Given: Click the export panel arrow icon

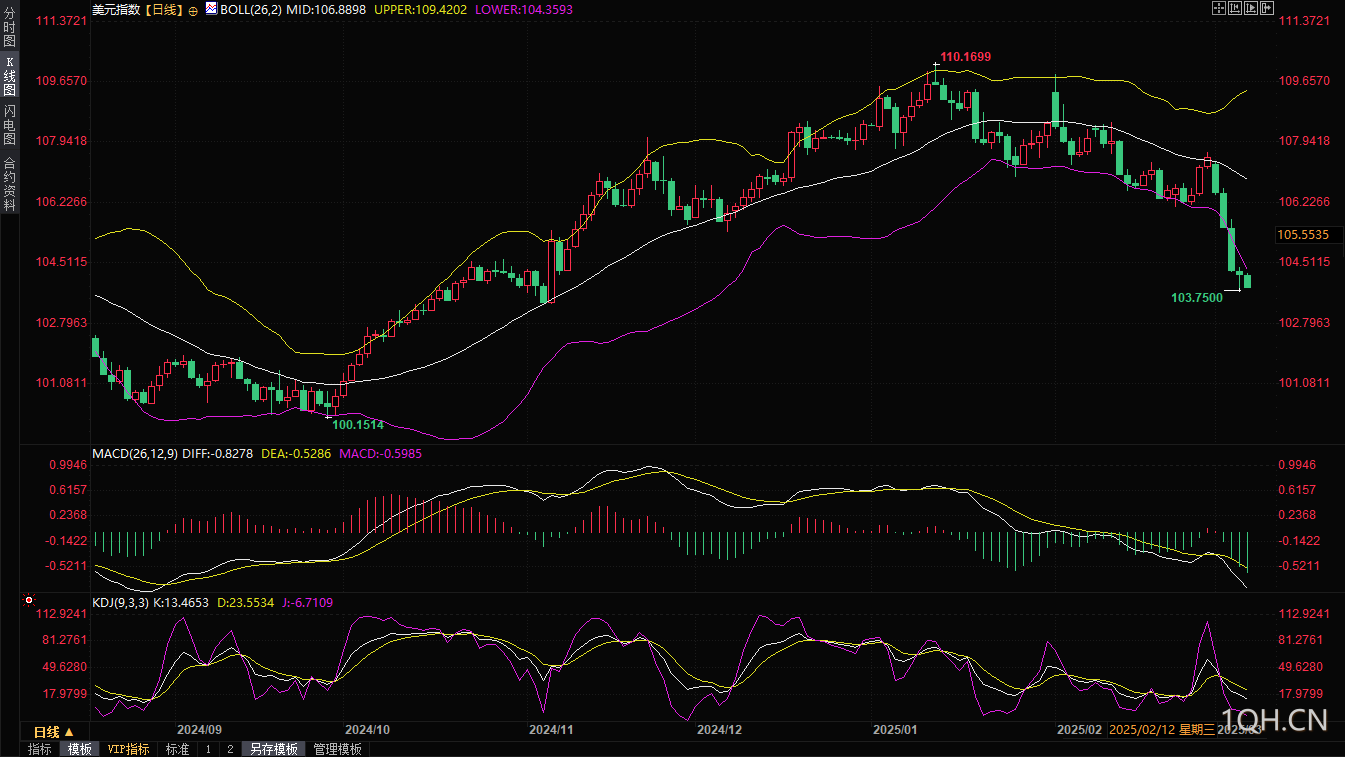Looking at the screenshot, I should click(1267, 8).
